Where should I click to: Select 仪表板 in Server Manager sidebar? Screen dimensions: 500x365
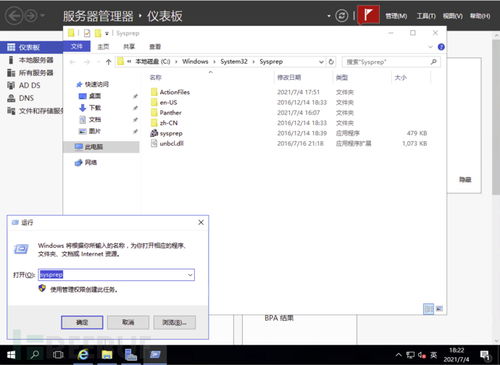(x=32, y=47)
